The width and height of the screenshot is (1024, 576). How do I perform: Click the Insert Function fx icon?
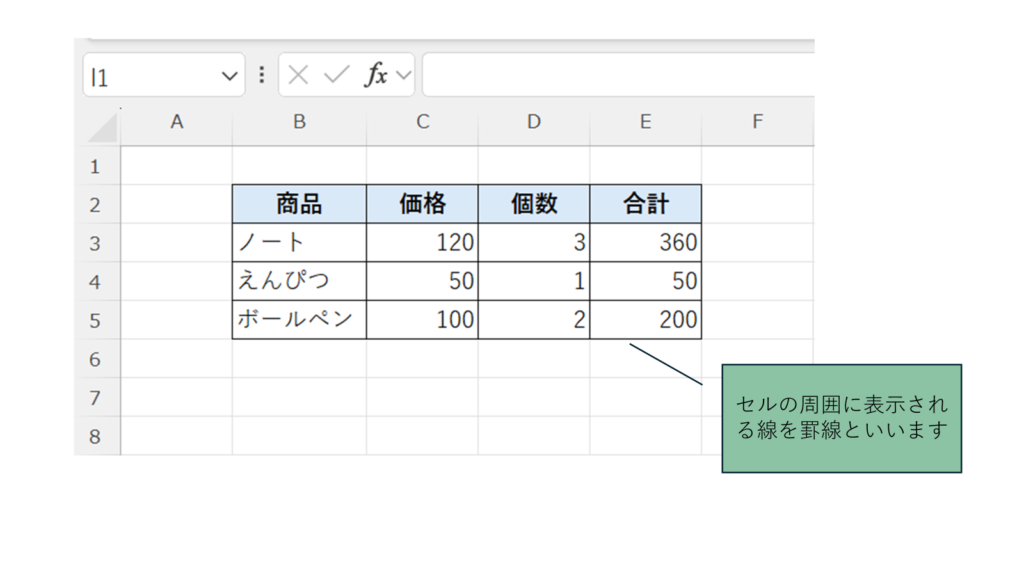pyautogui.click(x=375, y=75)
